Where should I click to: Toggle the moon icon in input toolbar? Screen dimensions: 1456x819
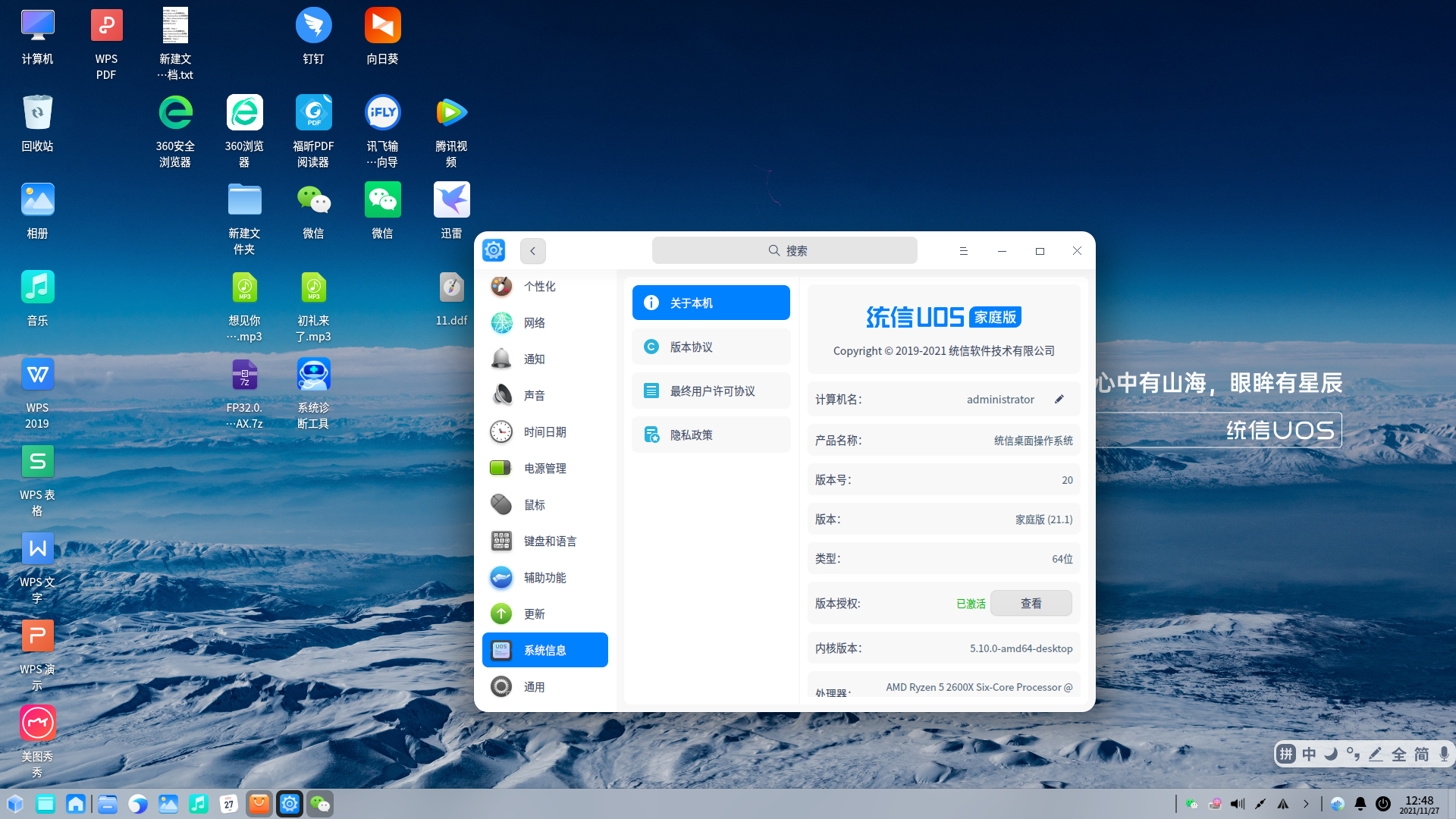(1331, 755)
